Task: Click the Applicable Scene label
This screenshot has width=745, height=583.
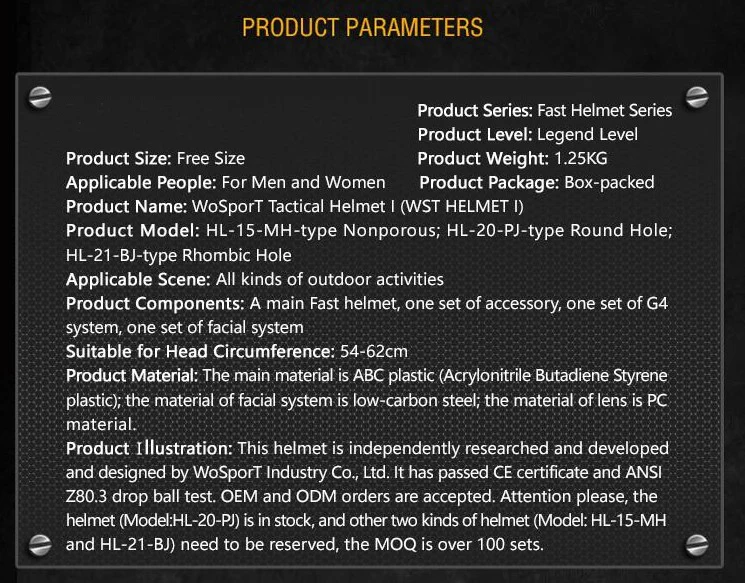Action: [138, 279]
